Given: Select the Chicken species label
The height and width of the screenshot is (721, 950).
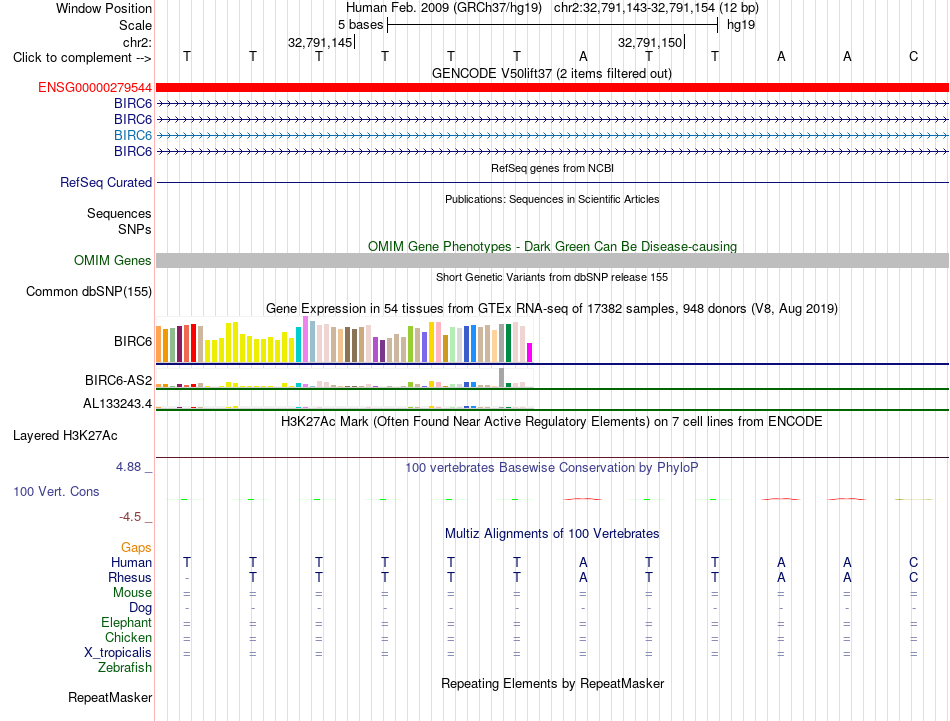Looking at the screenshot, I should (x=128, y=637).
